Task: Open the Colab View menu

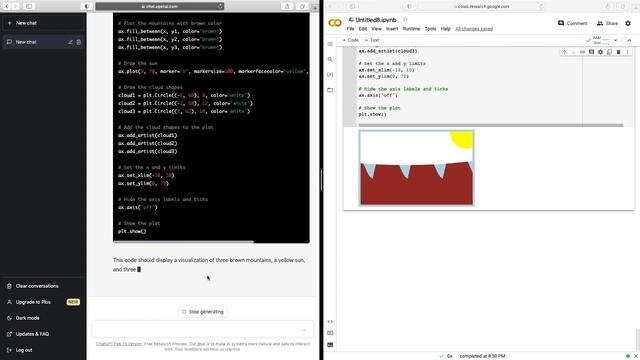Action: [x=376, y=29]
